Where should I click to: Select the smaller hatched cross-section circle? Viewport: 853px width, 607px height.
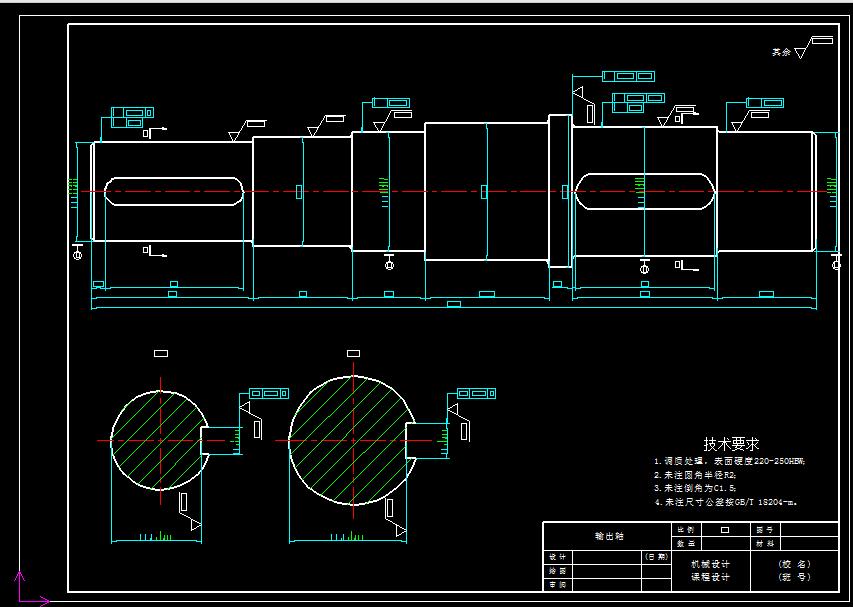click(x=160, y=441)
